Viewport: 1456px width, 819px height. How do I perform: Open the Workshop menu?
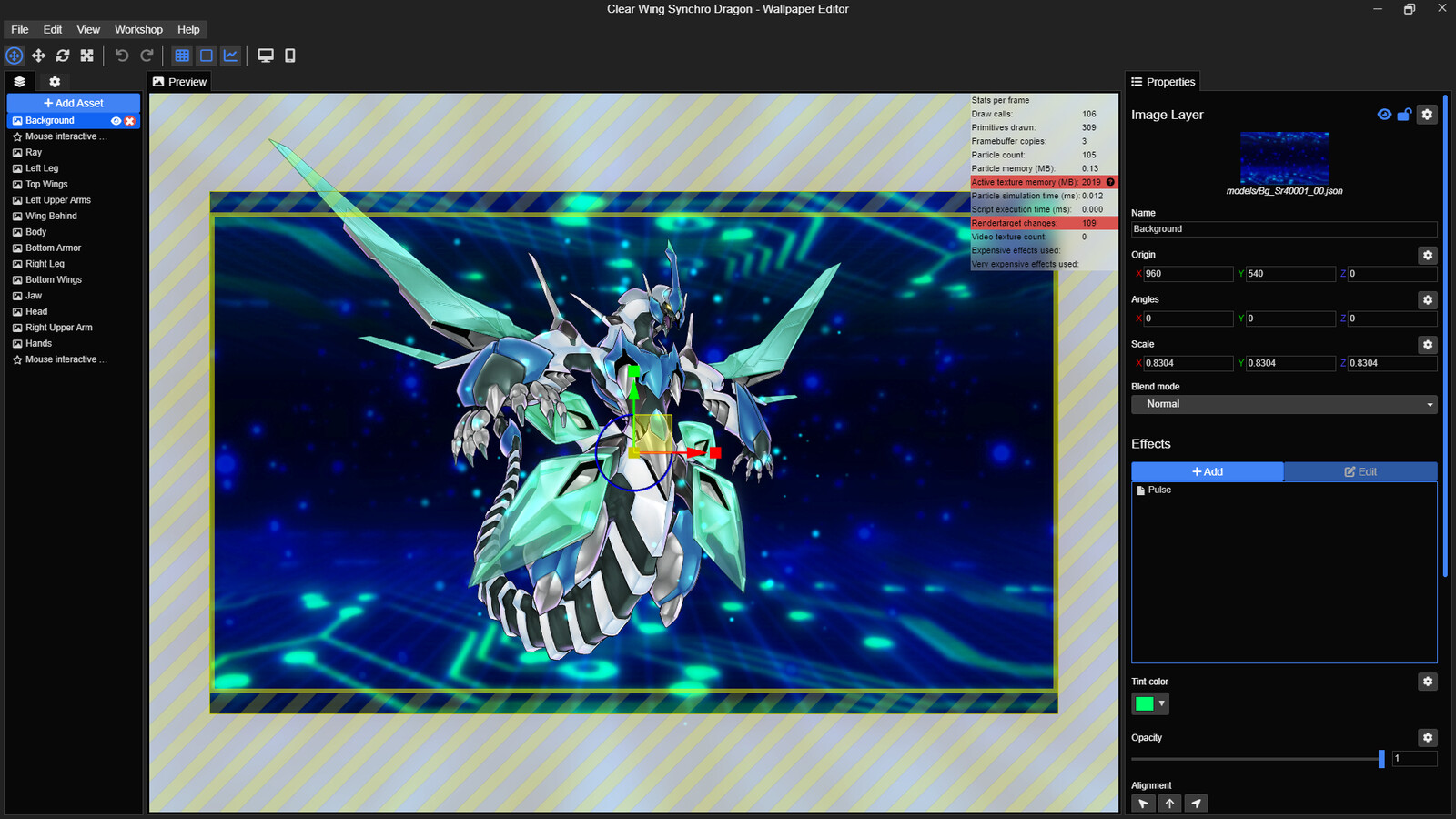[x=138, y=30]
